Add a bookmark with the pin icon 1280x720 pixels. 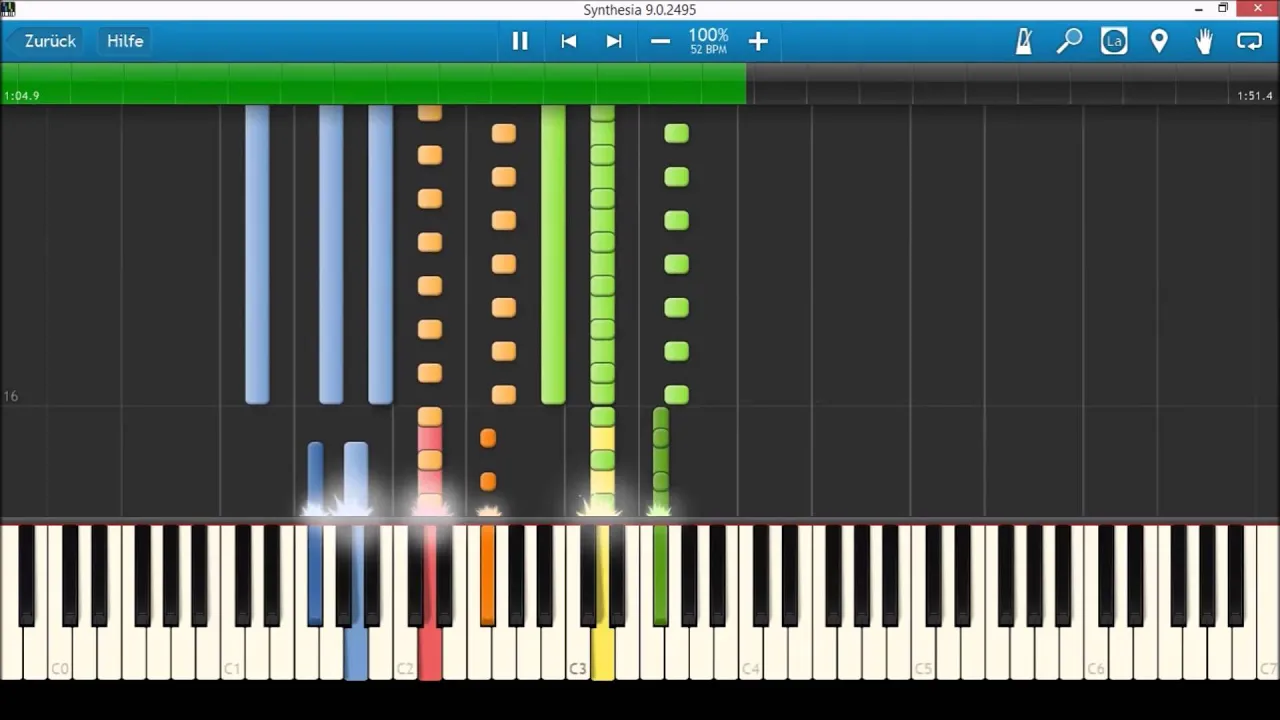(x=1159, y=41)
